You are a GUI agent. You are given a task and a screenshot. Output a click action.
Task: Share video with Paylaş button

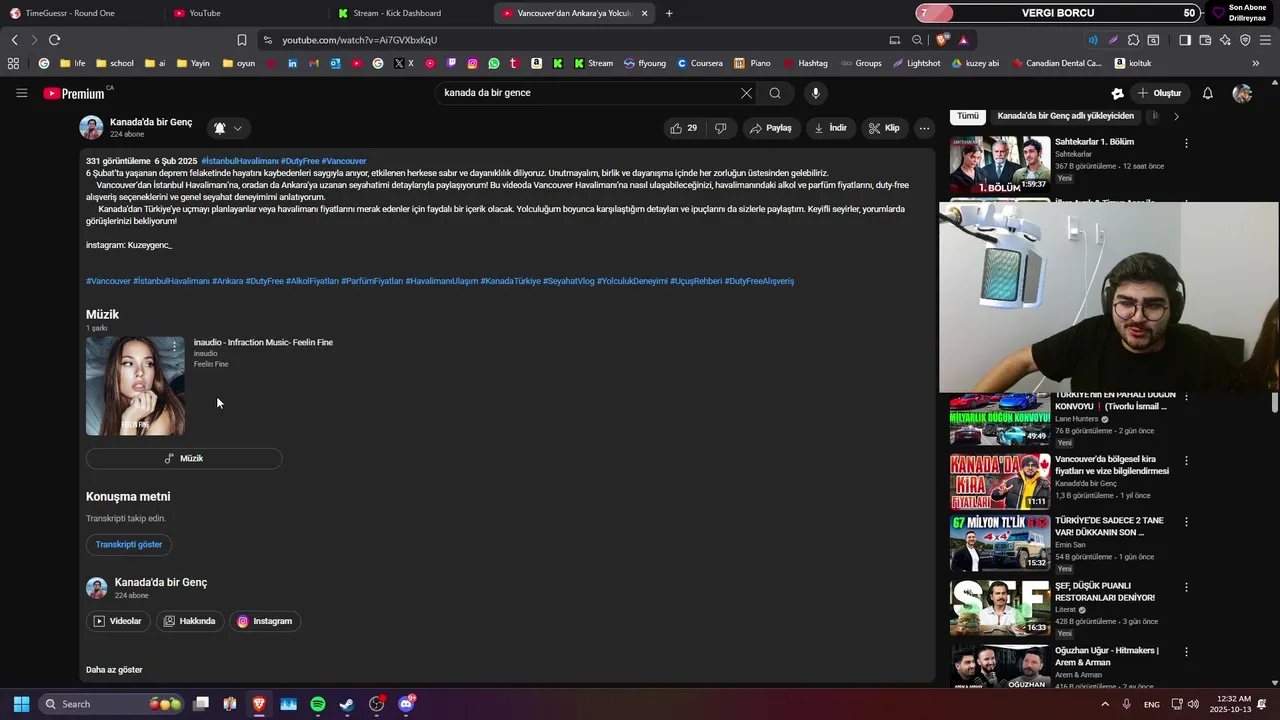[x=771, y=128]
